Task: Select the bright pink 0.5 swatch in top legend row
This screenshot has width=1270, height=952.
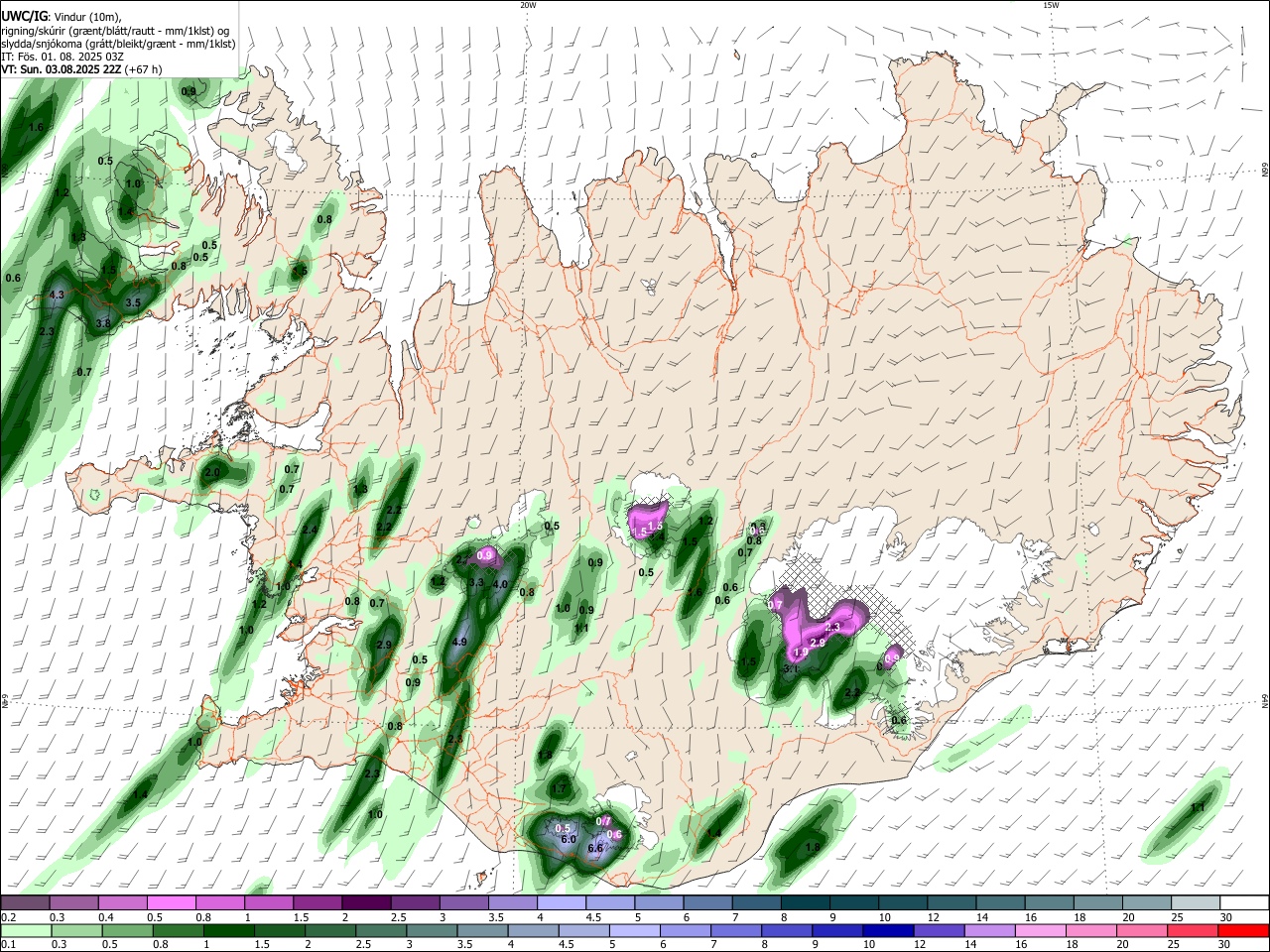Action: click(171, 903)
